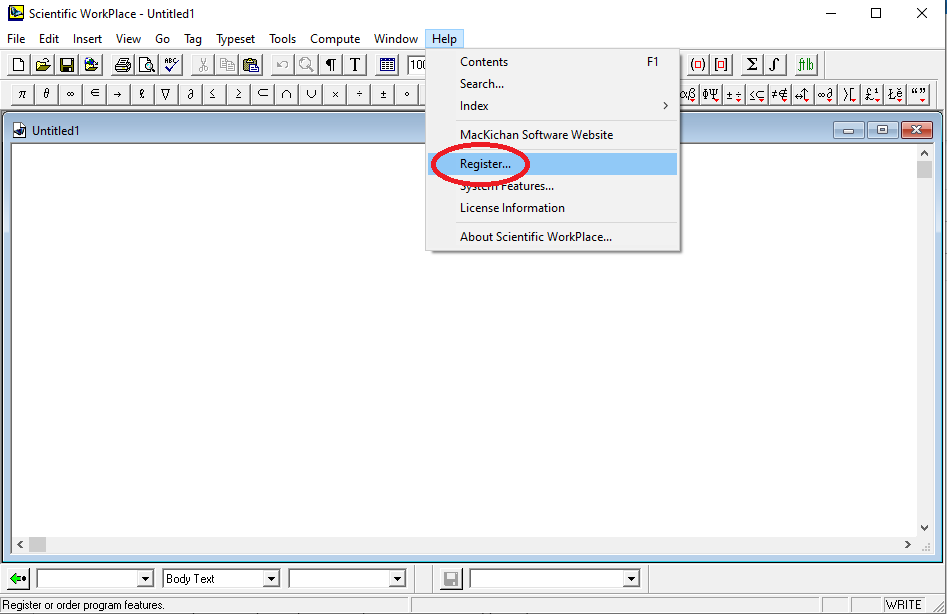
Task: Open the Body Text tag dropdown
Action: pyautogui.click(x=271, y=579)
